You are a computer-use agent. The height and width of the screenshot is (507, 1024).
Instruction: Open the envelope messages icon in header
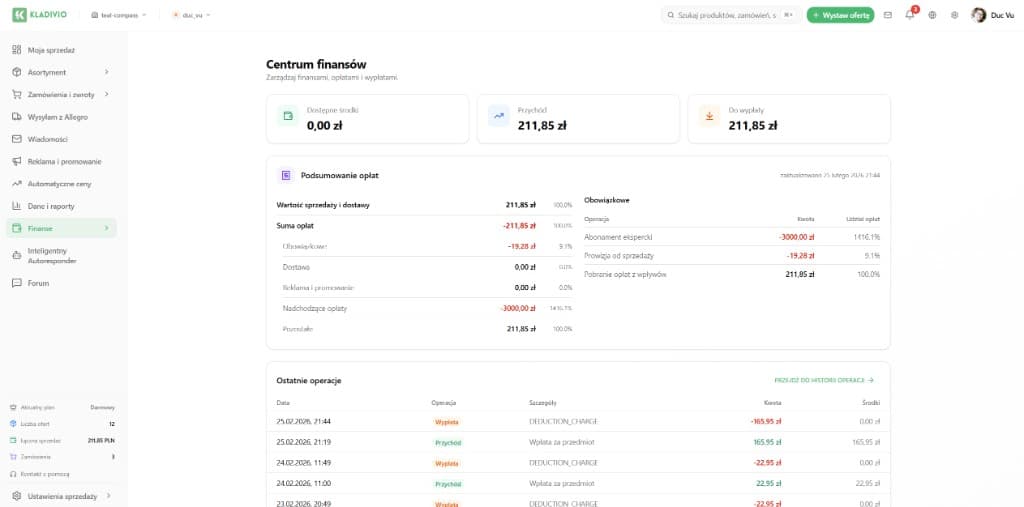[x=888, y=15]
